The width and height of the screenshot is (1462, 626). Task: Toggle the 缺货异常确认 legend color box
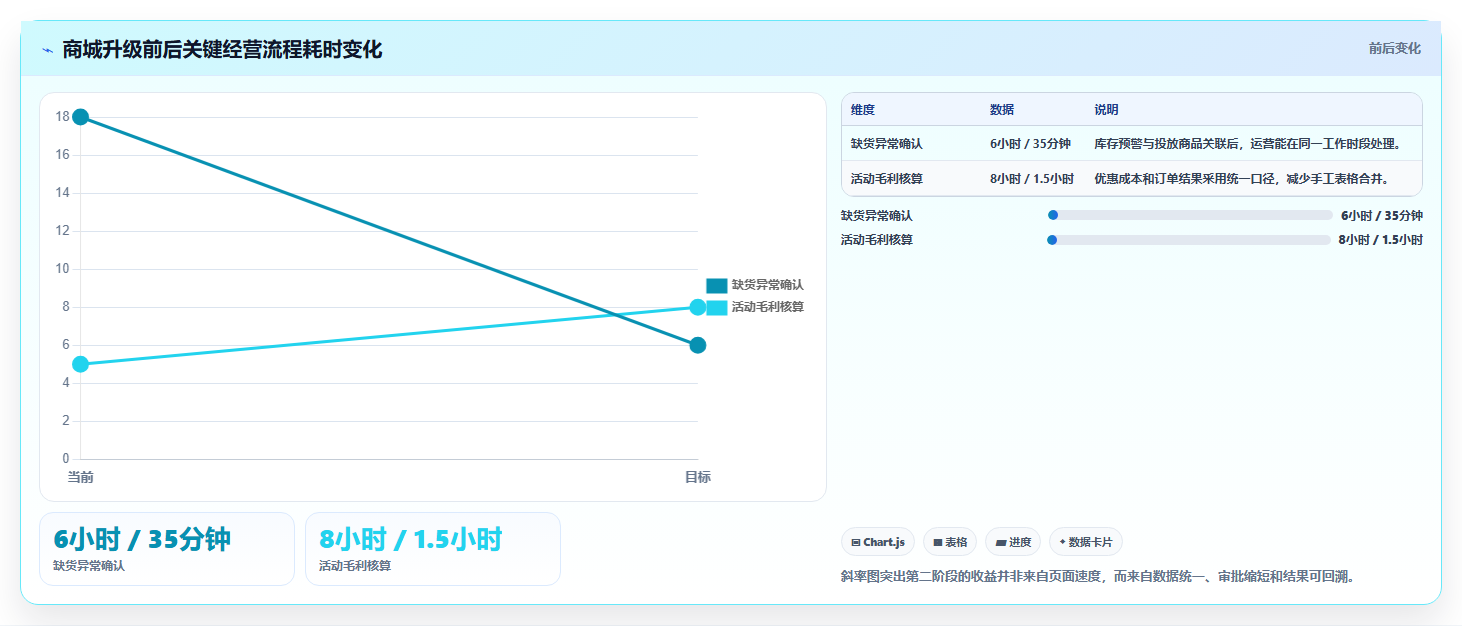716,285
